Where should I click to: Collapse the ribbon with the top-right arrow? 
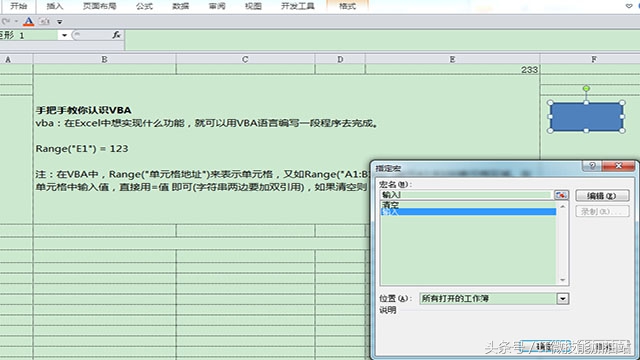point(629,6)
